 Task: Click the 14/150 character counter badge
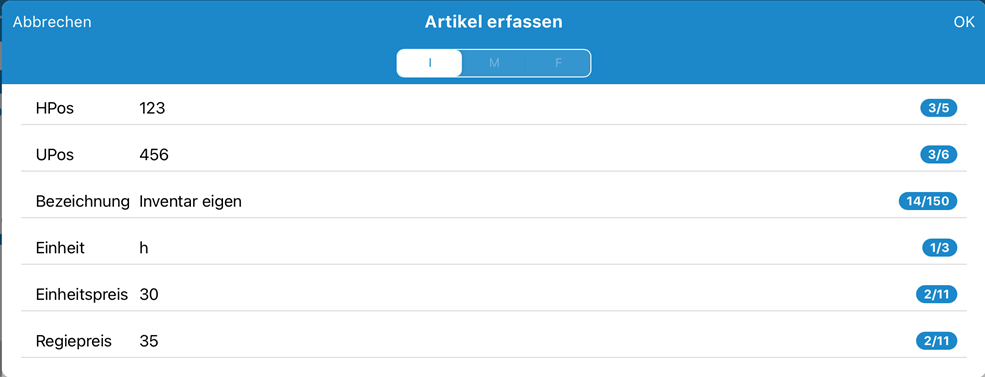928,202
